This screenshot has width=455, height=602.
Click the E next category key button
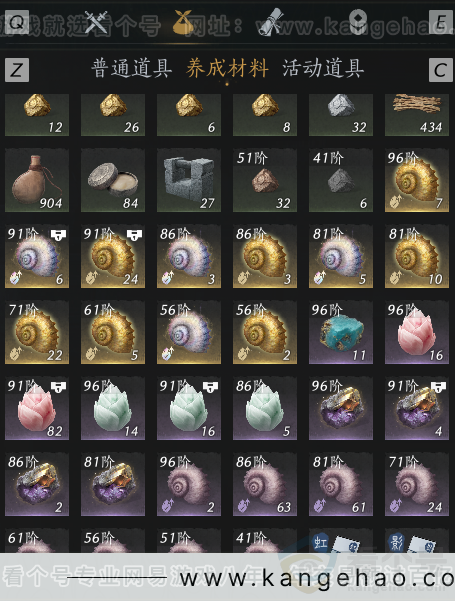[x=441, y=22]
